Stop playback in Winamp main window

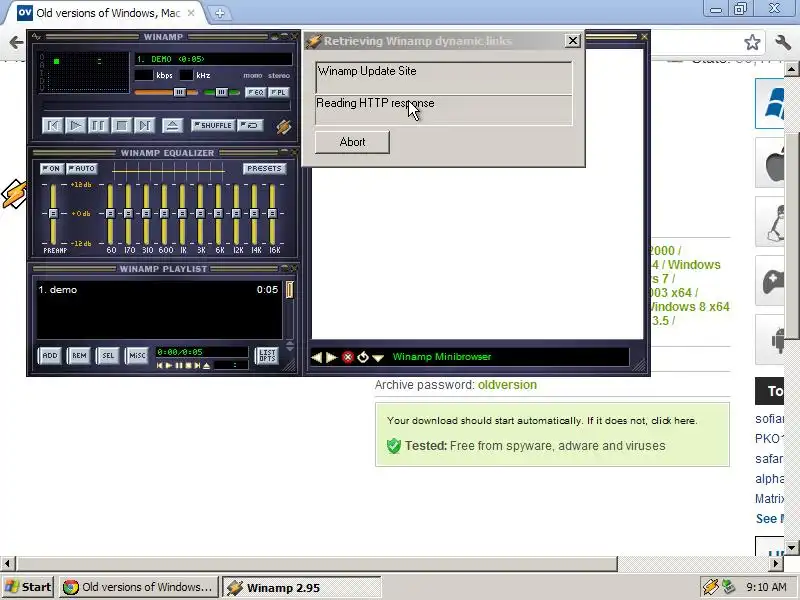pyautogui.click(x=121, y=126)
